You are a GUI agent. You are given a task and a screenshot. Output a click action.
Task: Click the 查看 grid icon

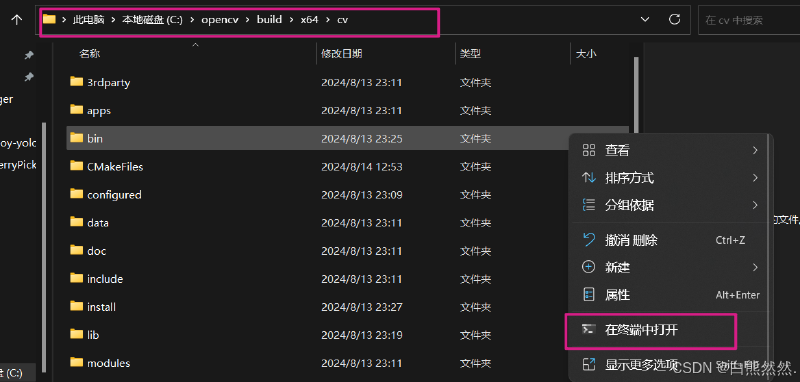click(589, 150)
